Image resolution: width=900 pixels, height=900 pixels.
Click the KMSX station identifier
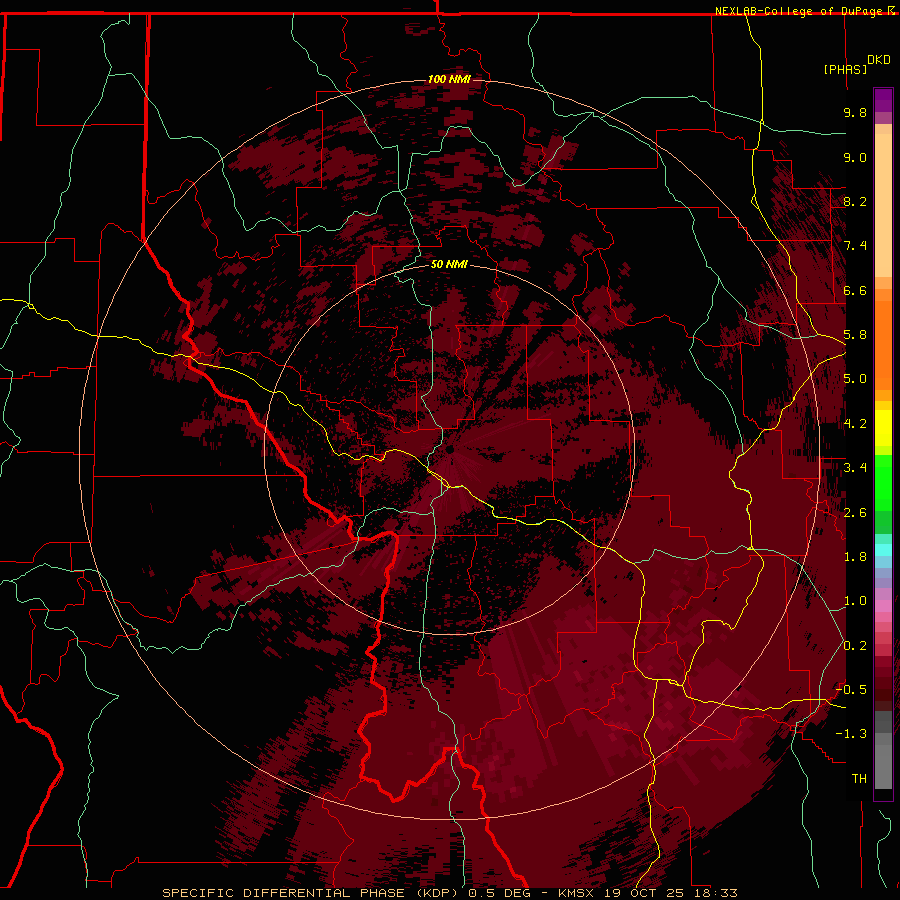[578, 893]
